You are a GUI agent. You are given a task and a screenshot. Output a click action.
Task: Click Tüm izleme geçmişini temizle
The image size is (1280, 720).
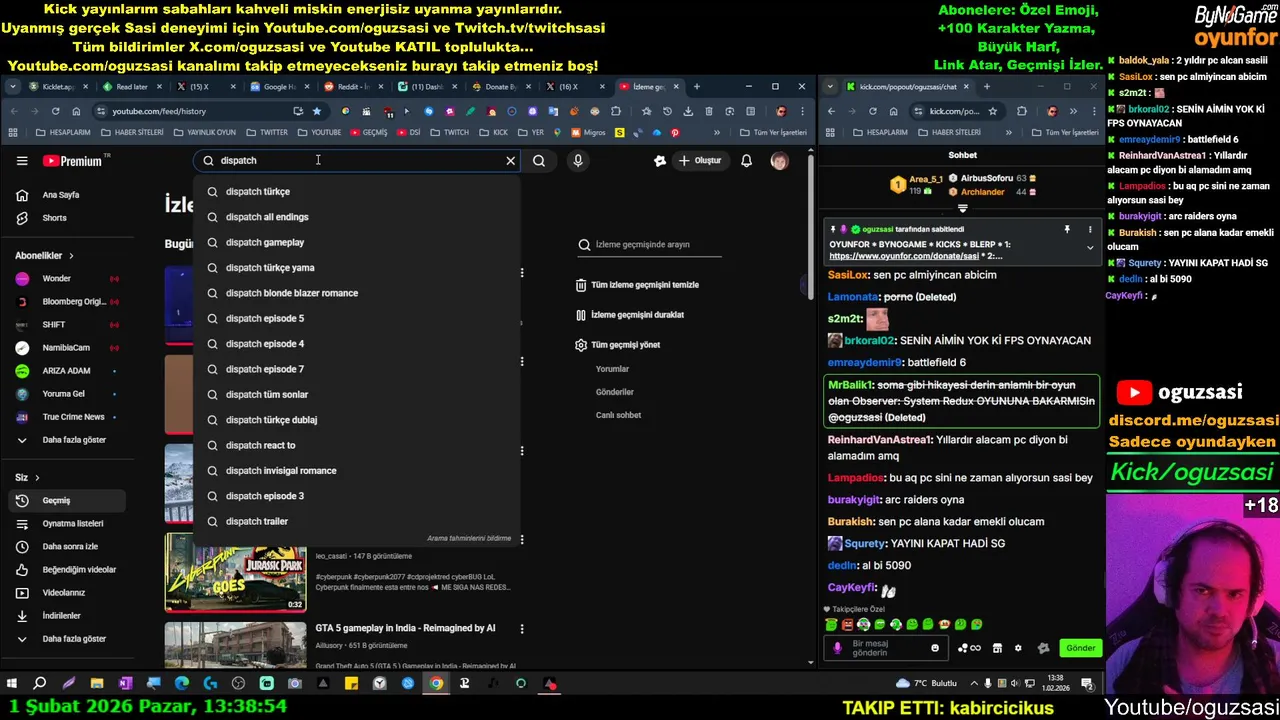point(637,285)
